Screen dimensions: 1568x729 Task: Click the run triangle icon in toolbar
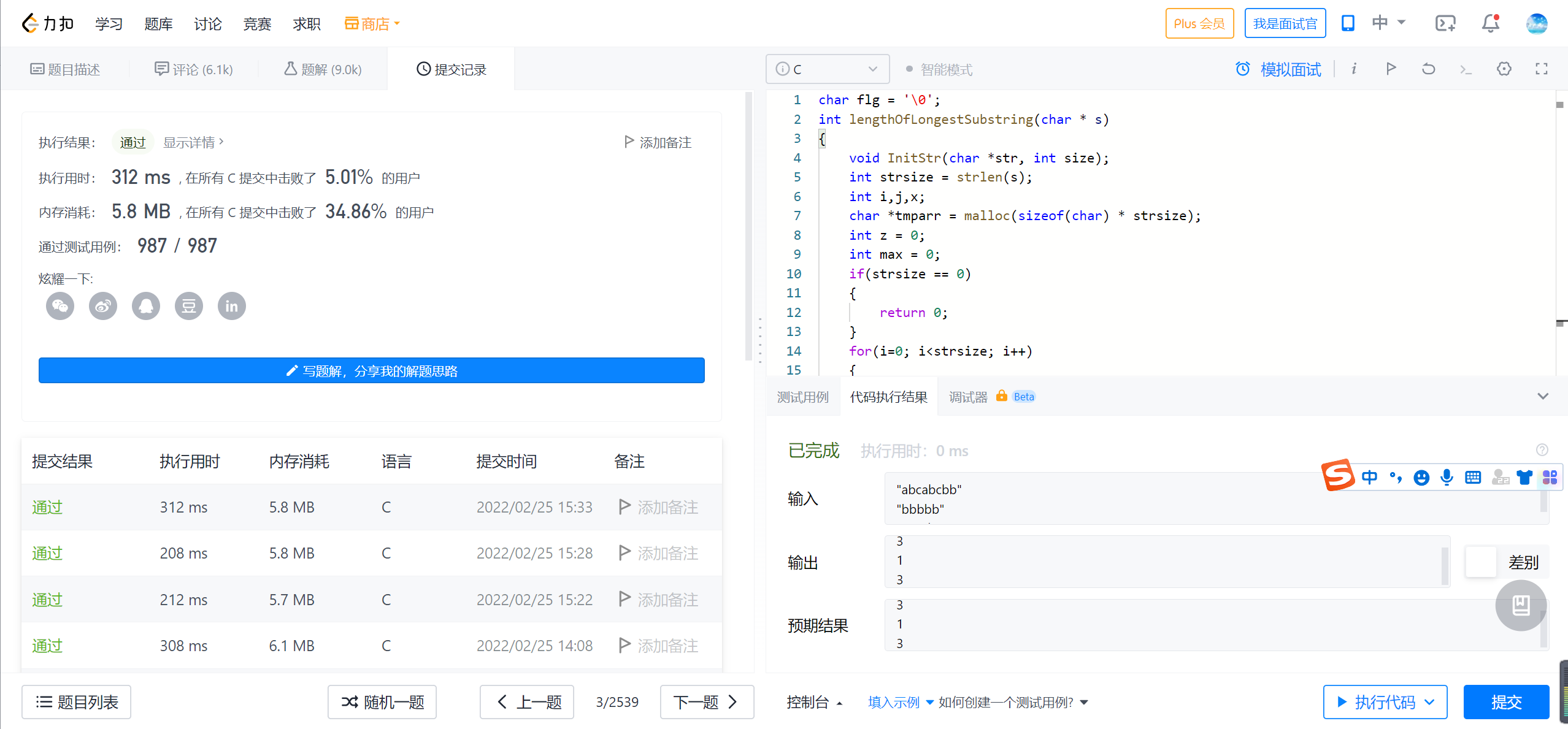[1391, 69]
